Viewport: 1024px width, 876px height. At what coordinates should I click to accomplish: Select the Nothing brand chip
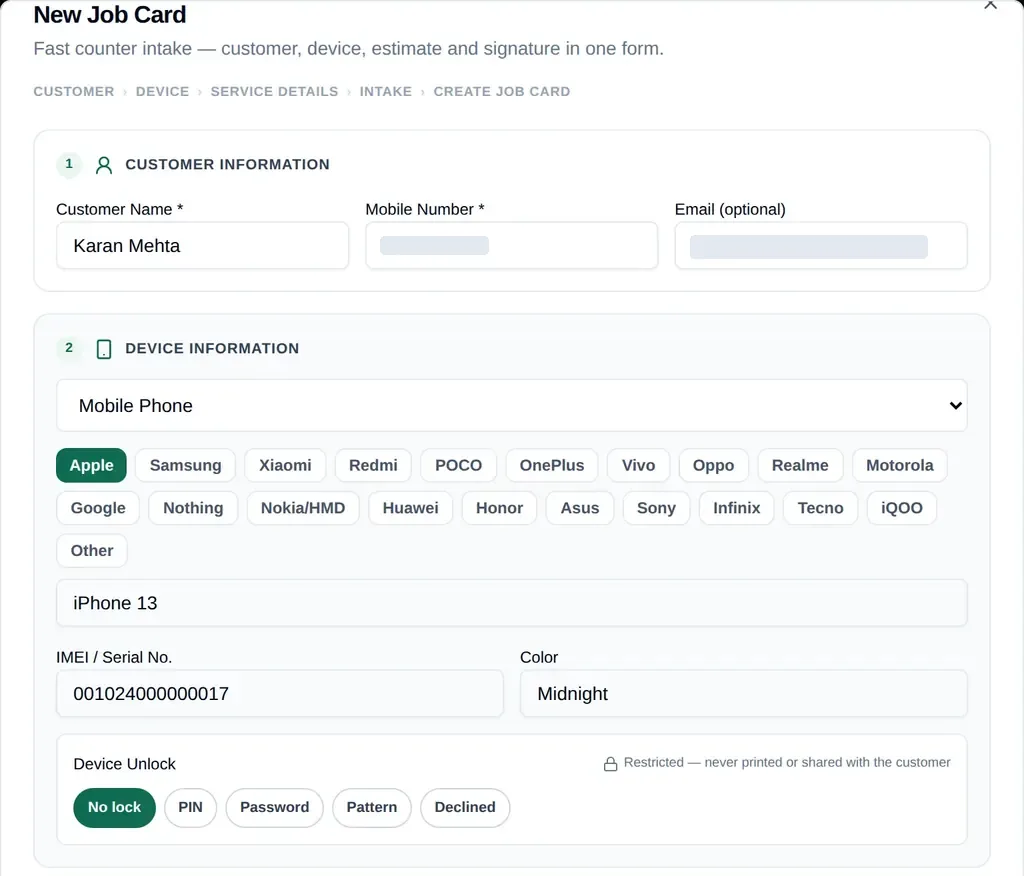[x=193, y=508]
